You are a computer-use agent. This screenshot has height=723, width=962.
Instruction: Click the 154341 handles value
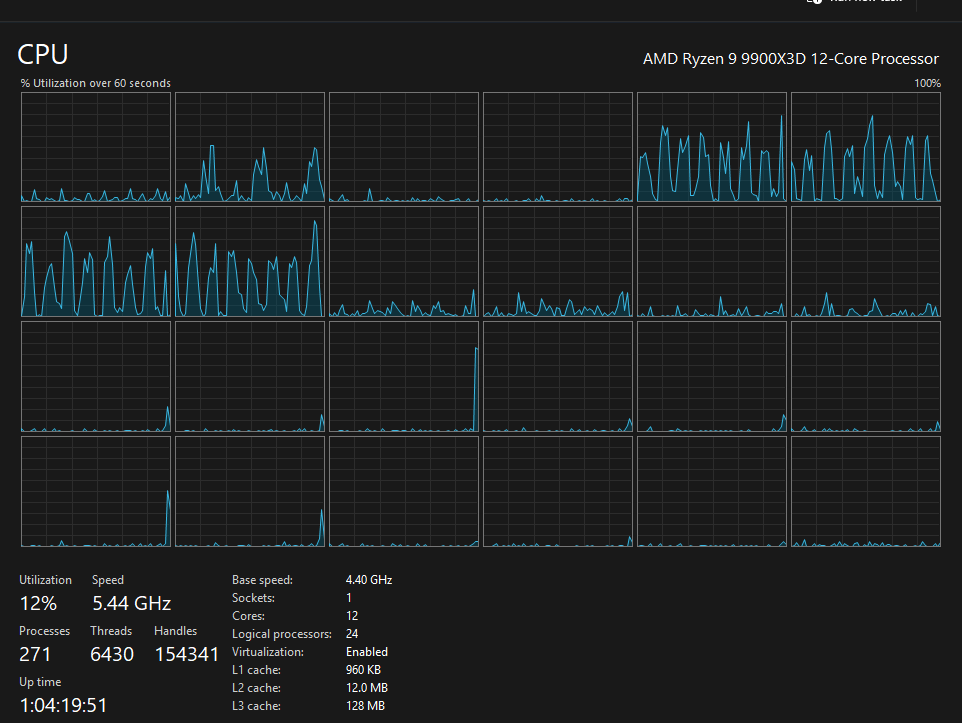pyautogui.click(x=187, y=654)
